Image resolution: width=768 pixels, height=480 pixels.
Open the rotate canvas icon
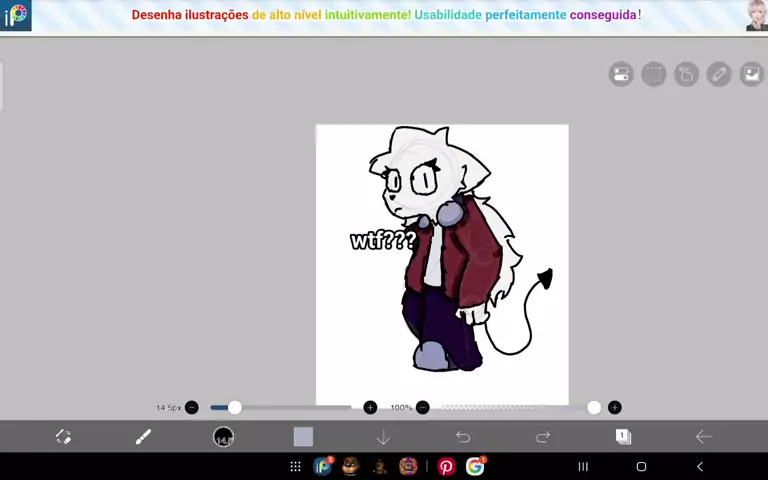pos(687,74)
